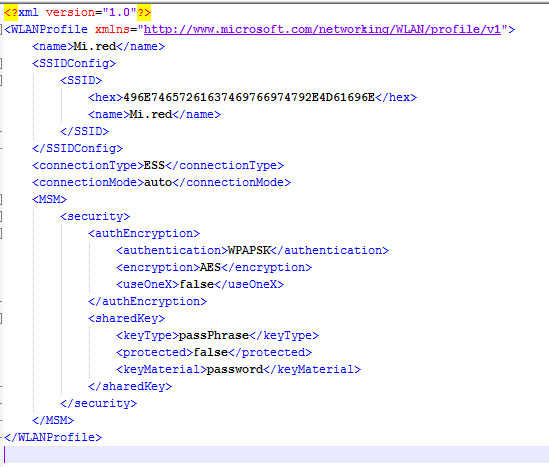Click the WPAPSK authentication value
The width and height of the screenshot is (549, 467).
(249, 250)
